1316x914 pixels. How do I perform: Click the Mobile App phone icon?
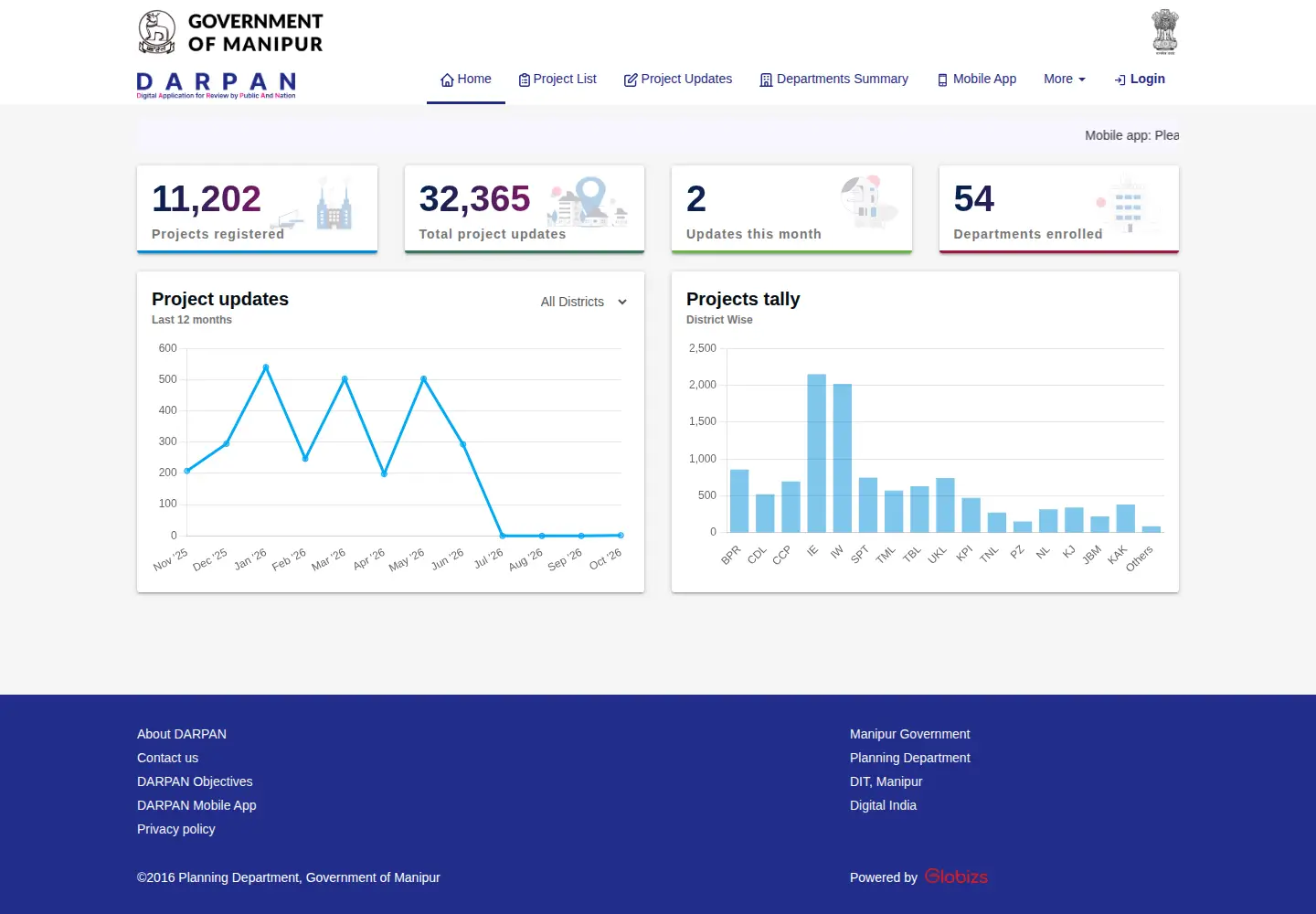tap(942, 80)
